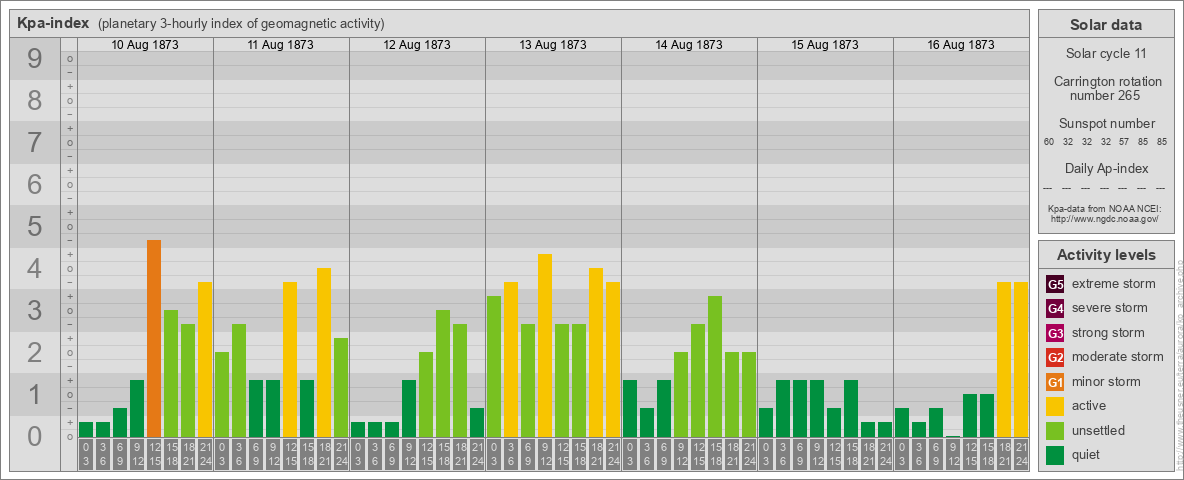
Task: Click the 14 Aug 15-18 light green bar
Action: coord(715,367)
